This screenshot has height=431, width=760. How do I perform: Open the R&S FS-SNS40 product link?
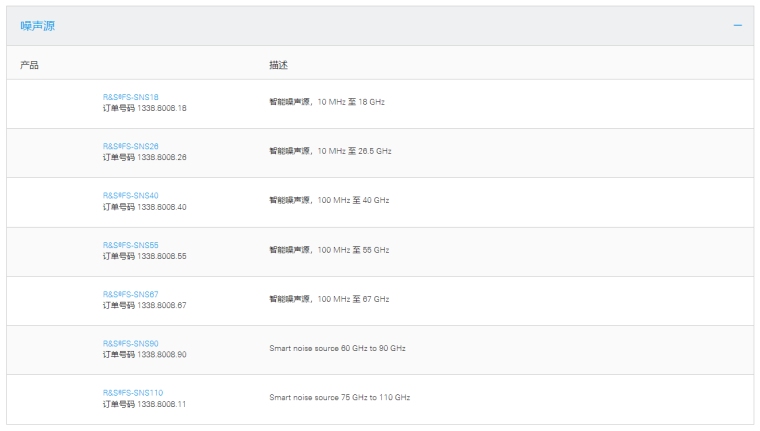point(130,195)
